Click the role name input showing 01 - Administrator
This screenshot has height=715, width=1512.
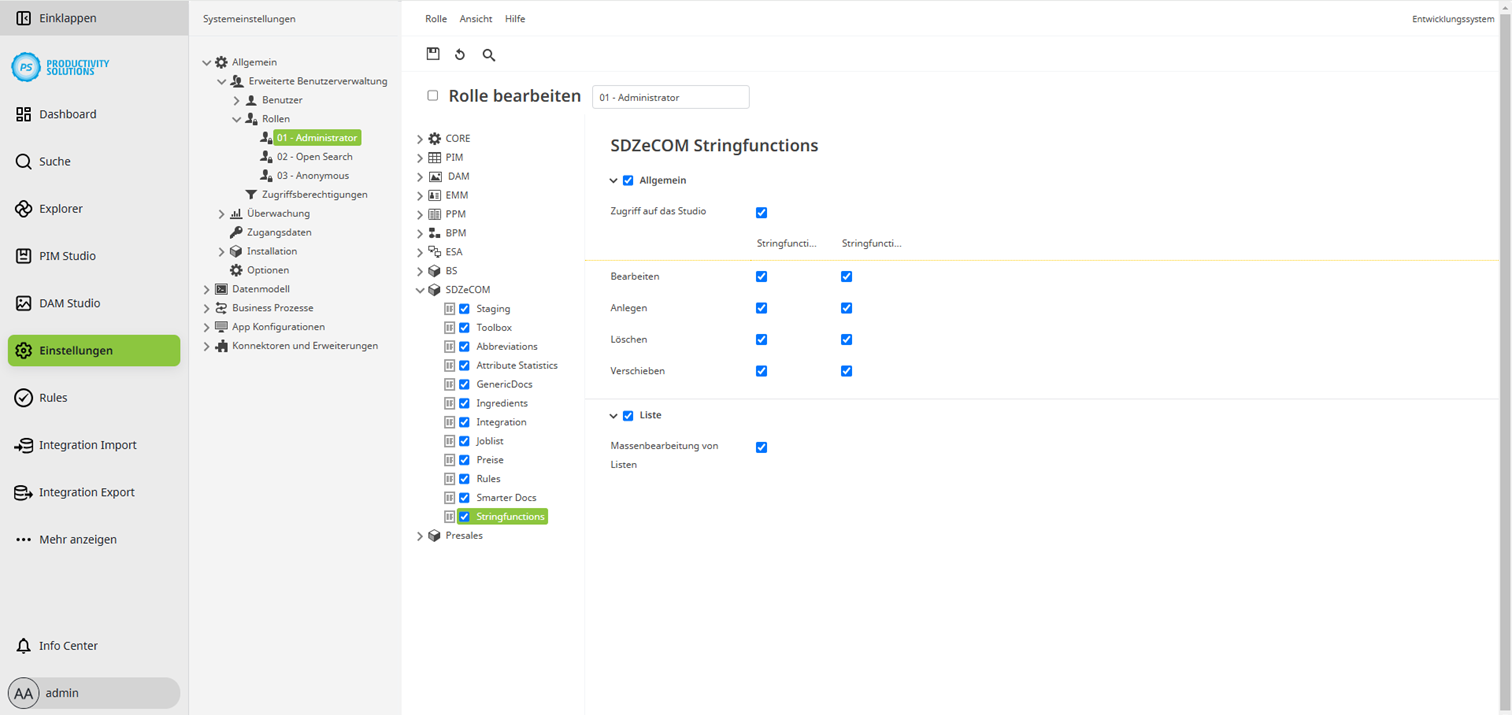click(x=670, y=96)
